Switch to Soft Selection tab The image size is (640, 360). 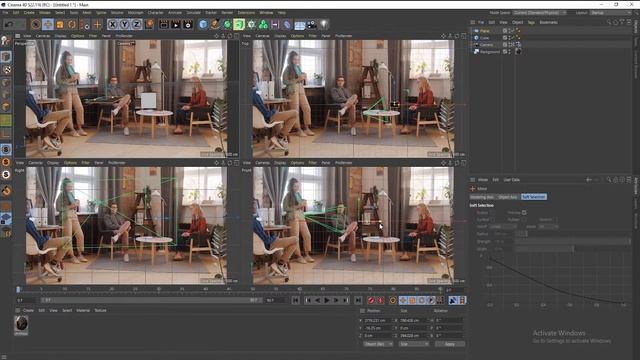click(x=534, y=197)
